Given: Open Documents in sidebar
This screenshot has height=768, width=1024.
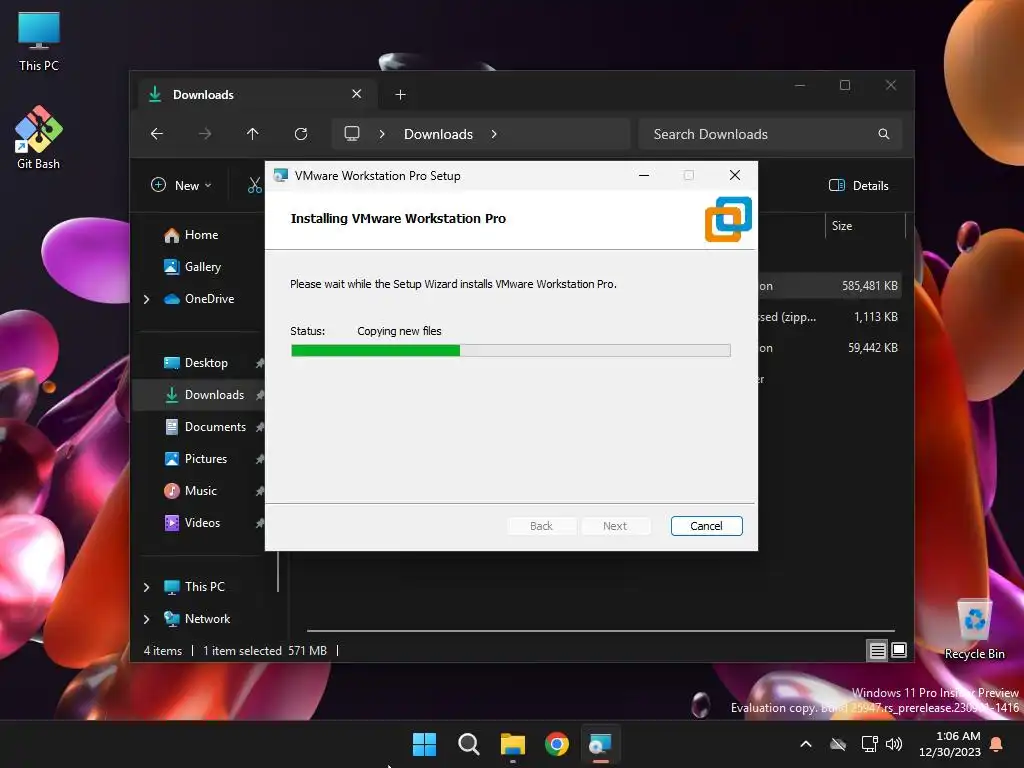Looking at the screenshot, I should point(215,427).
